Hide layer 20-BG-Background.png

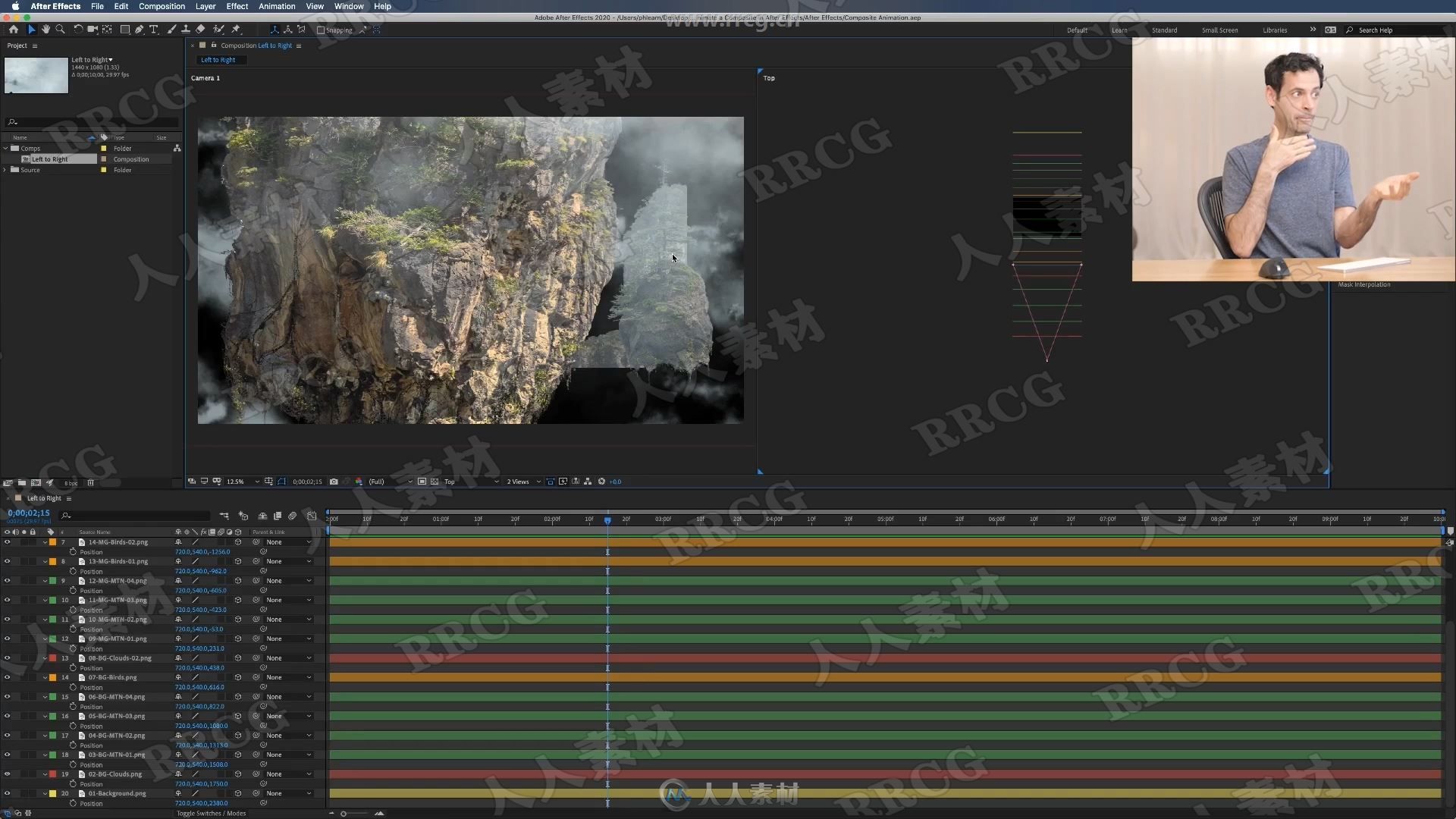[x=8, y=793]
